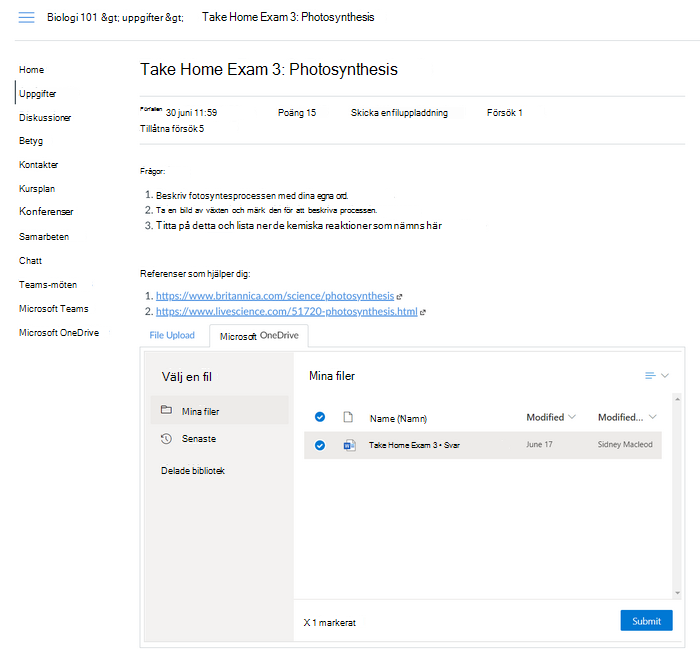Clear selection with X 1 markerat
Viewport: 700px width, 657px height.
click(x=329, y=623)
